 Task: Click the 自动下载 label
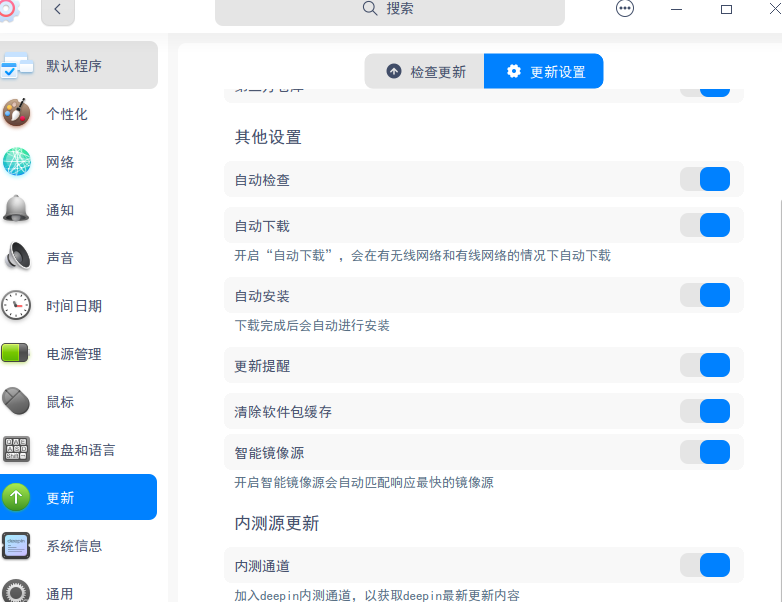click(262, 225)
